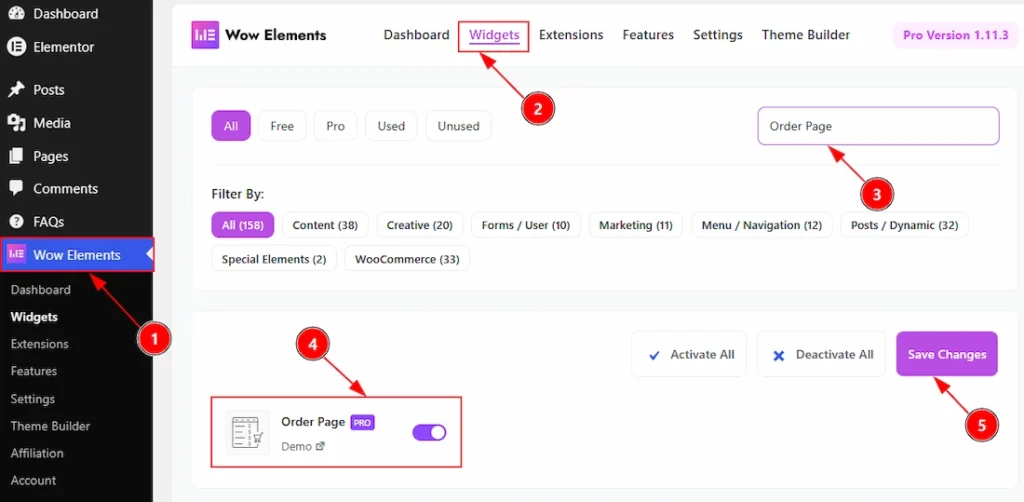The image size is (1024, 502).
Task: Switch to the Extensions tab in header
Action: tap(571, 35)
